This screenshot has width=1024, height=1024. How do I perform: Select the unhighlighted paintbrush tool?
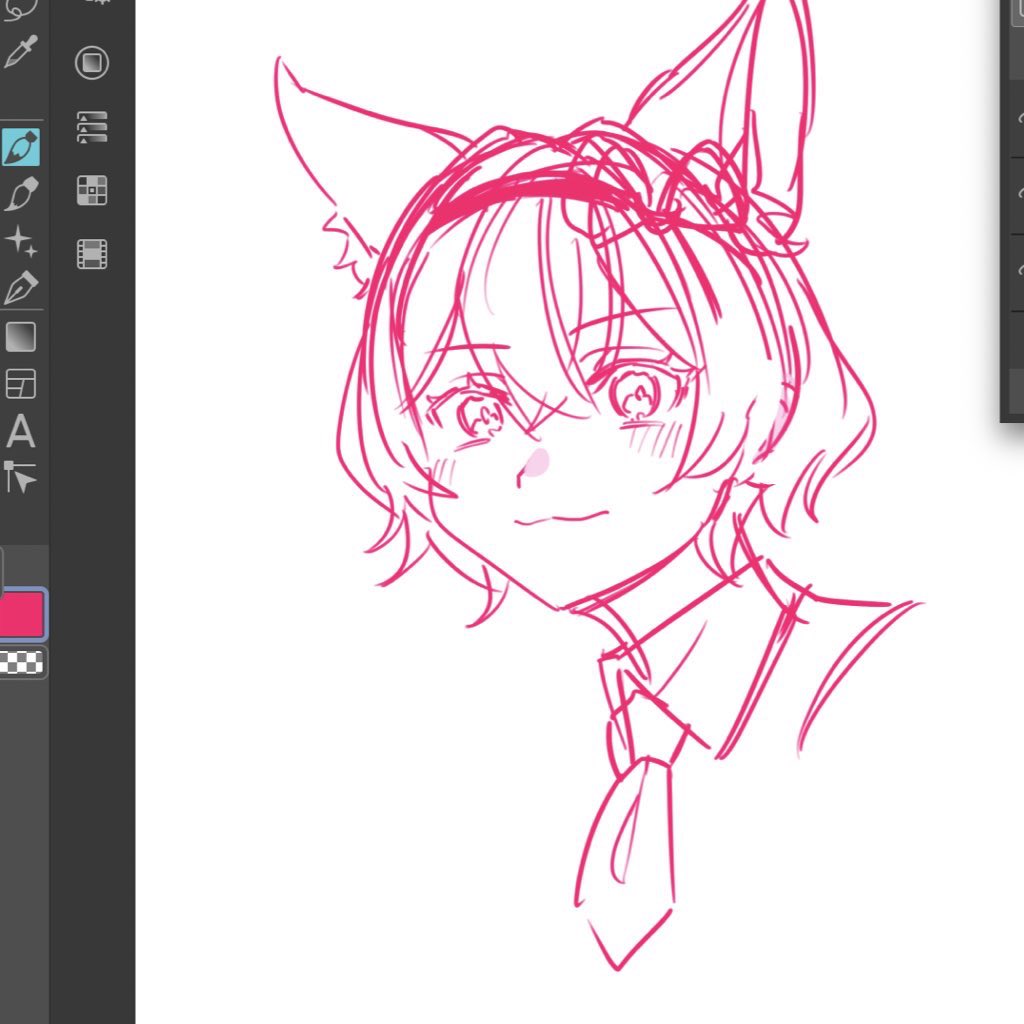click(x=21, y=194)
